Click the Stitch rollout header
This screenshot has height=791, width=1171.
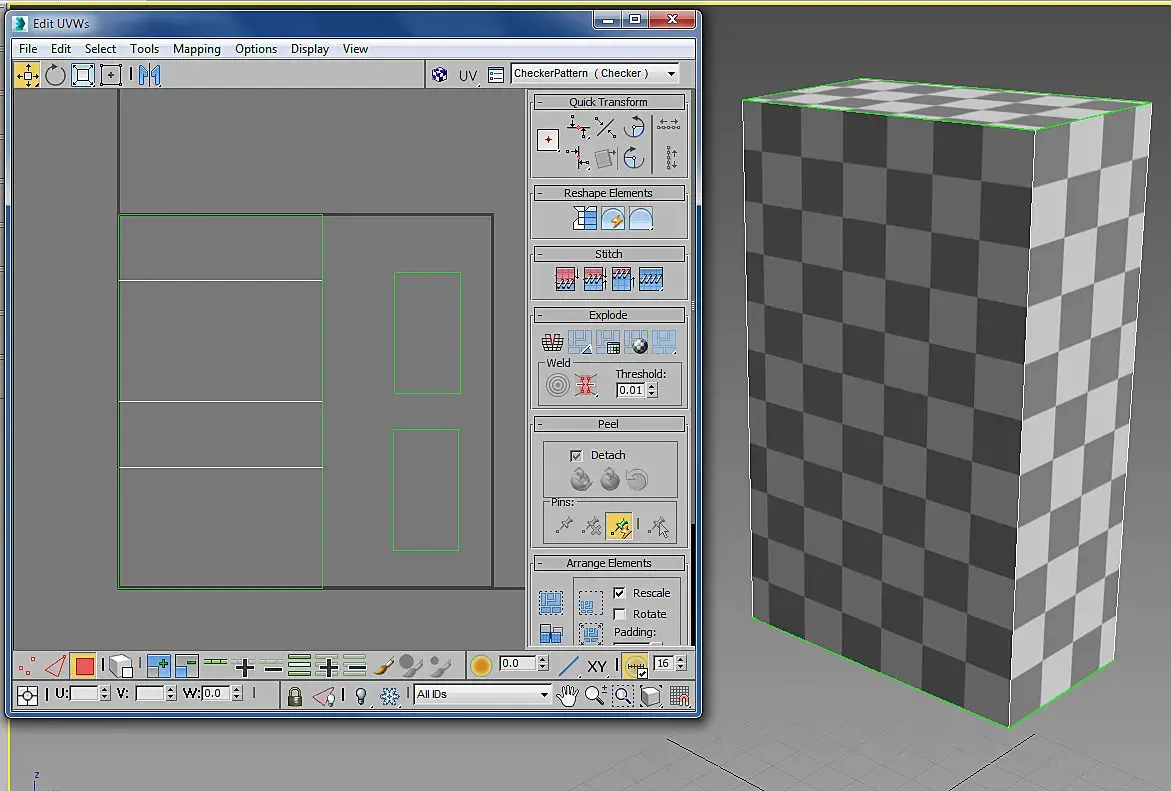608,254
